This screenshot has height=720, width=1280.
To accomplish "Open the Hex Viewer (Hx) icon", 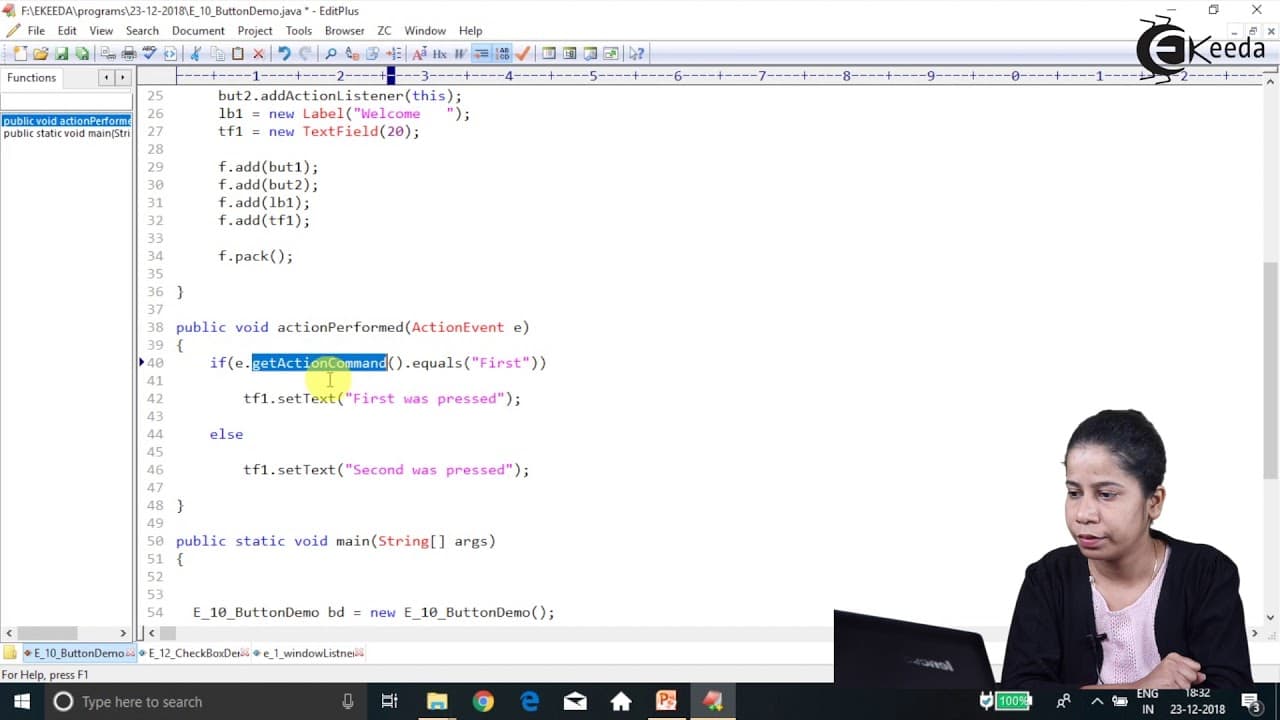I will coord(440,53).
